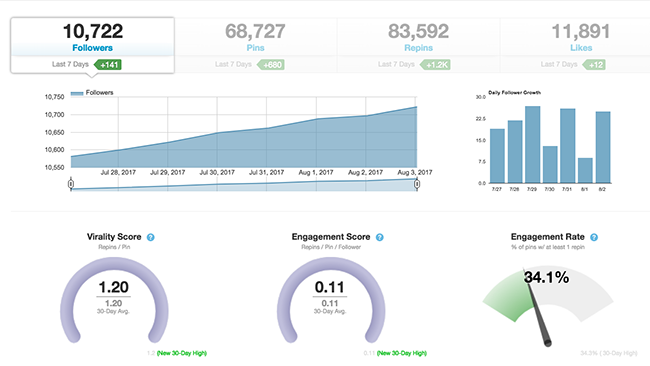The height and width of the screenshot is (366, 650).
Task: Open the Engagement Score help icon
Action: (x=380, y=238)
